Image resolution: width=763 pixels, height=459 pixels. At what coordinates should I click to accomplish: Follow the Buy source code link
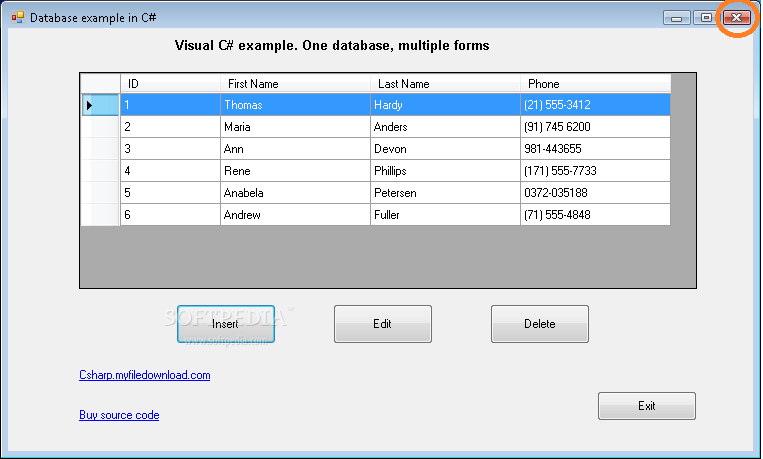click(119, 415)
